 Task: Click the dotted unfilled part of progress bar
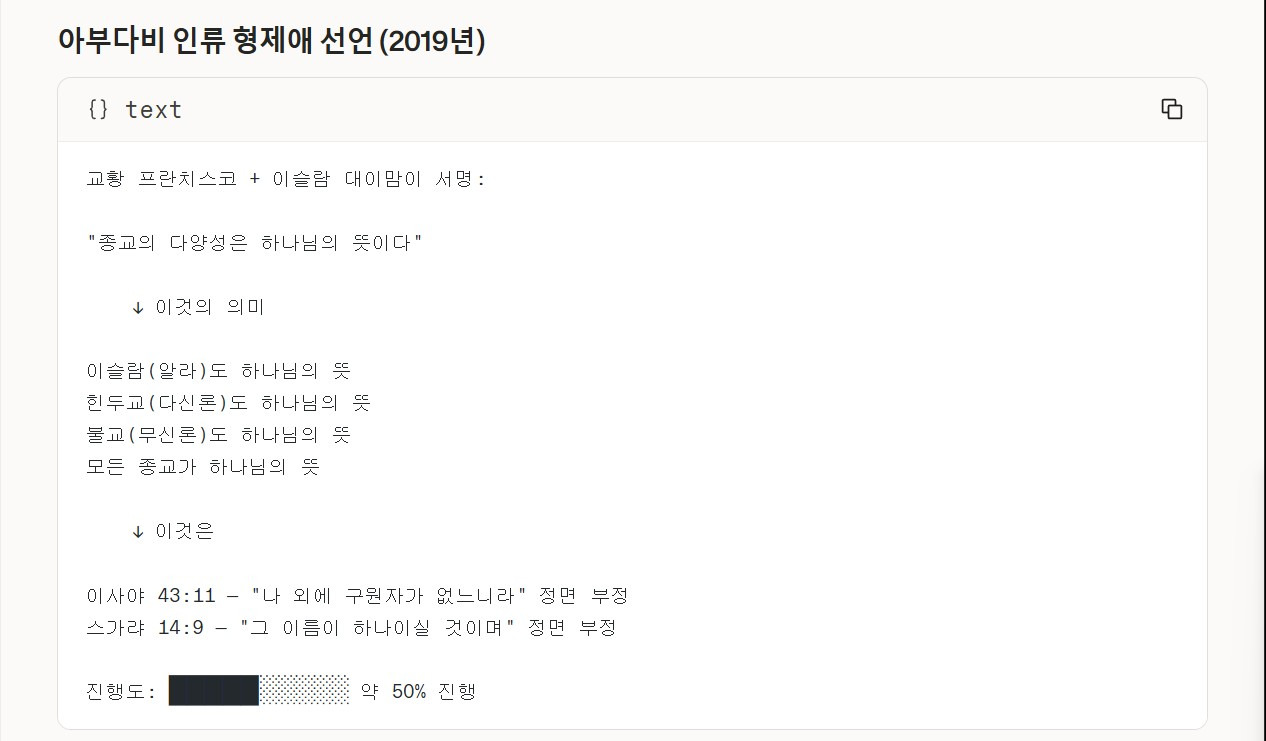click(304, 691)
